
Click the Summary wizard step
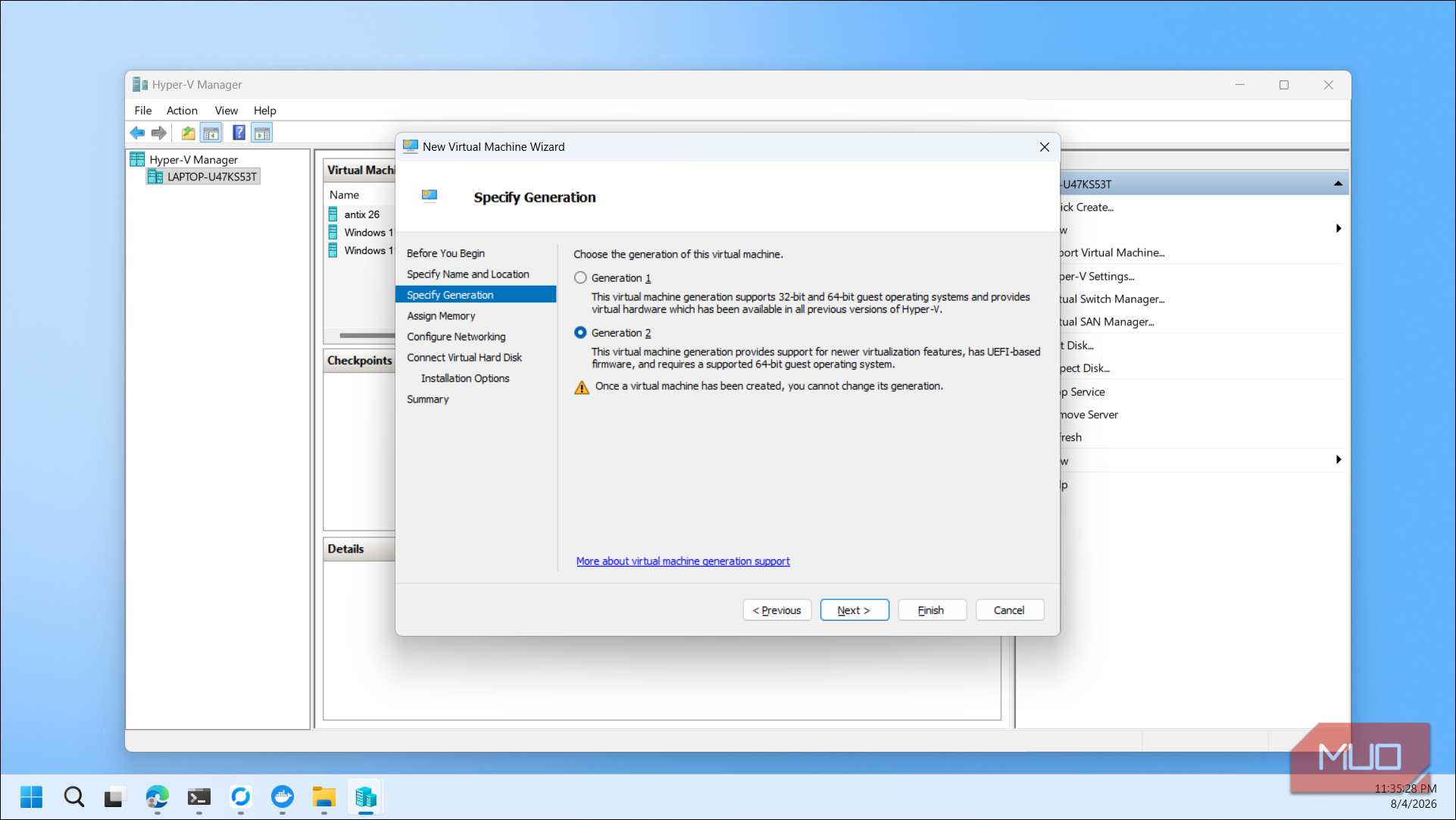[x=427, y=399]
